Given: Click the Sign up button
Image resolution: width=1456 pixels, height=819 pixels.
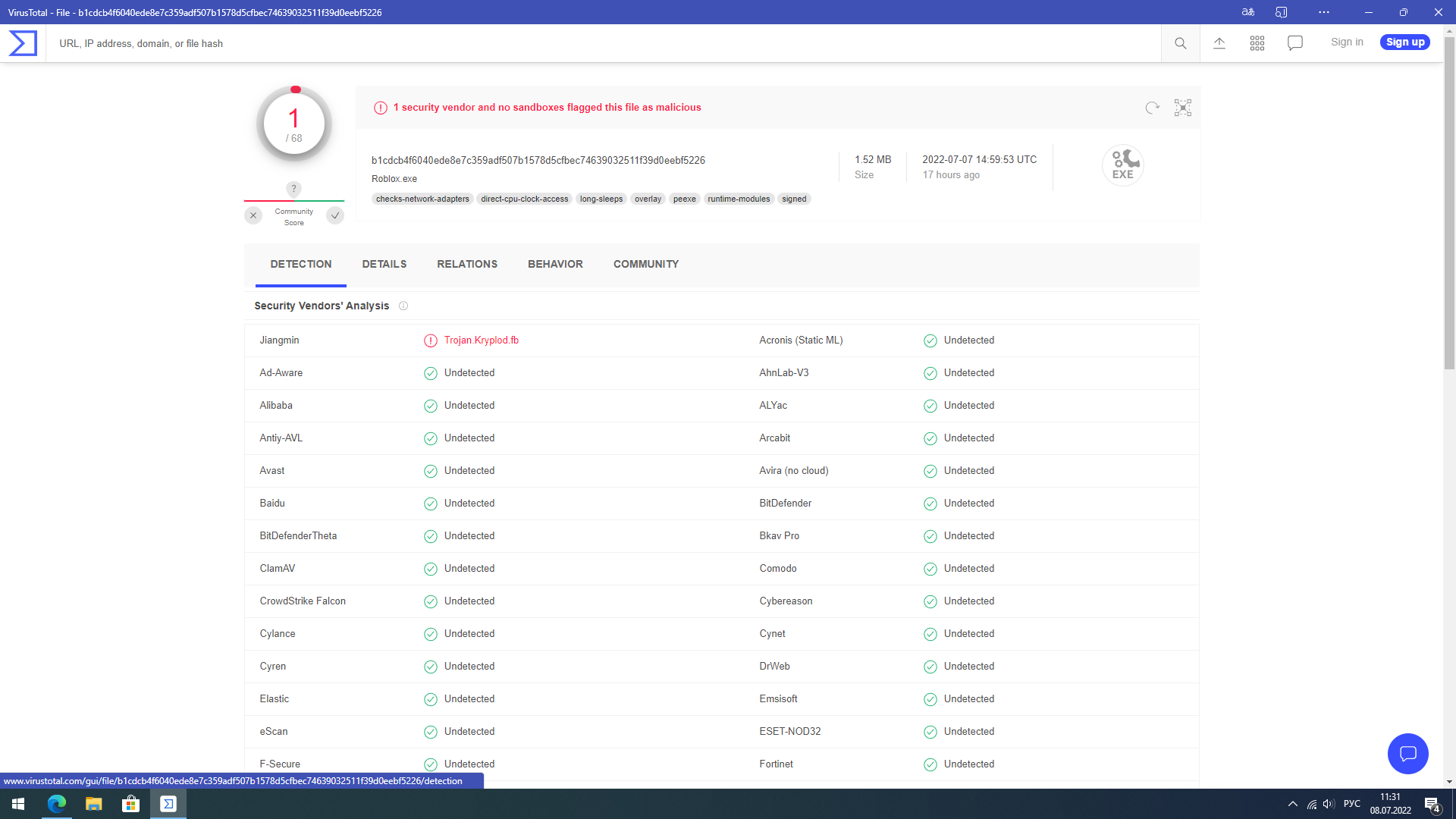Looking at the screenshot, I should pos(1404,42).
